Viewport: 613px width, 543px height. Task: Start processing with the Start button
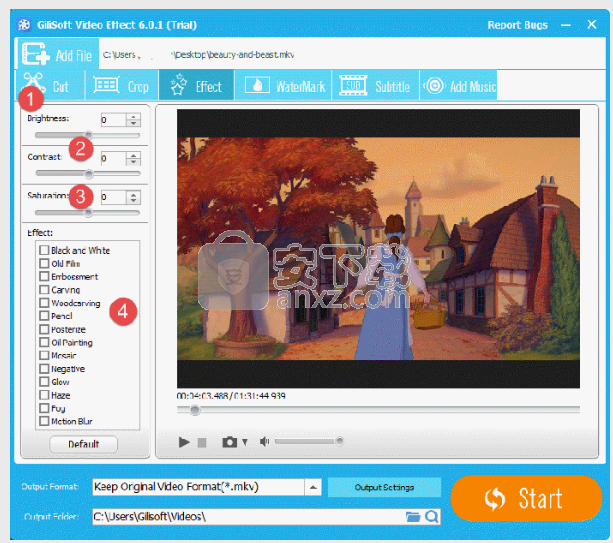pyautogui.click(x=526, y=498)
